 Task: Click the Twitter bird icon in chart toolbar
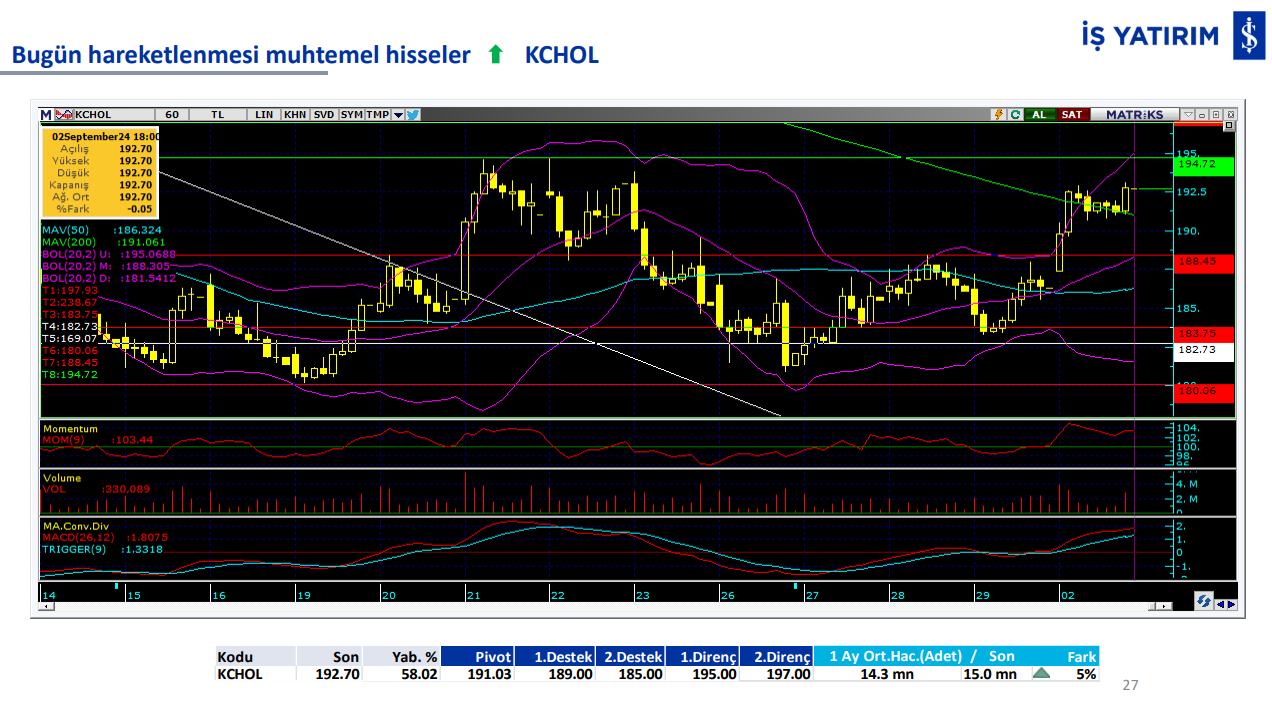pyautogui.click(x=413, y=115)
